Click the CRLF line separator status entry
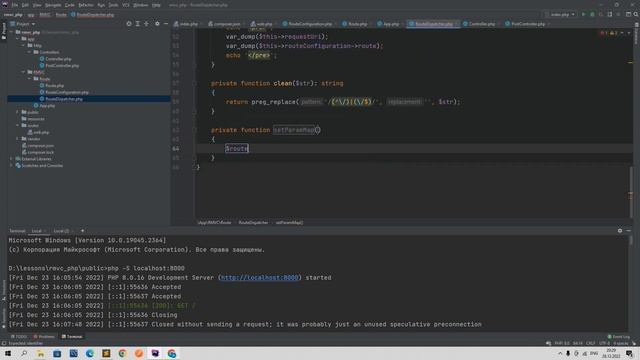 (x=590, y=343)
